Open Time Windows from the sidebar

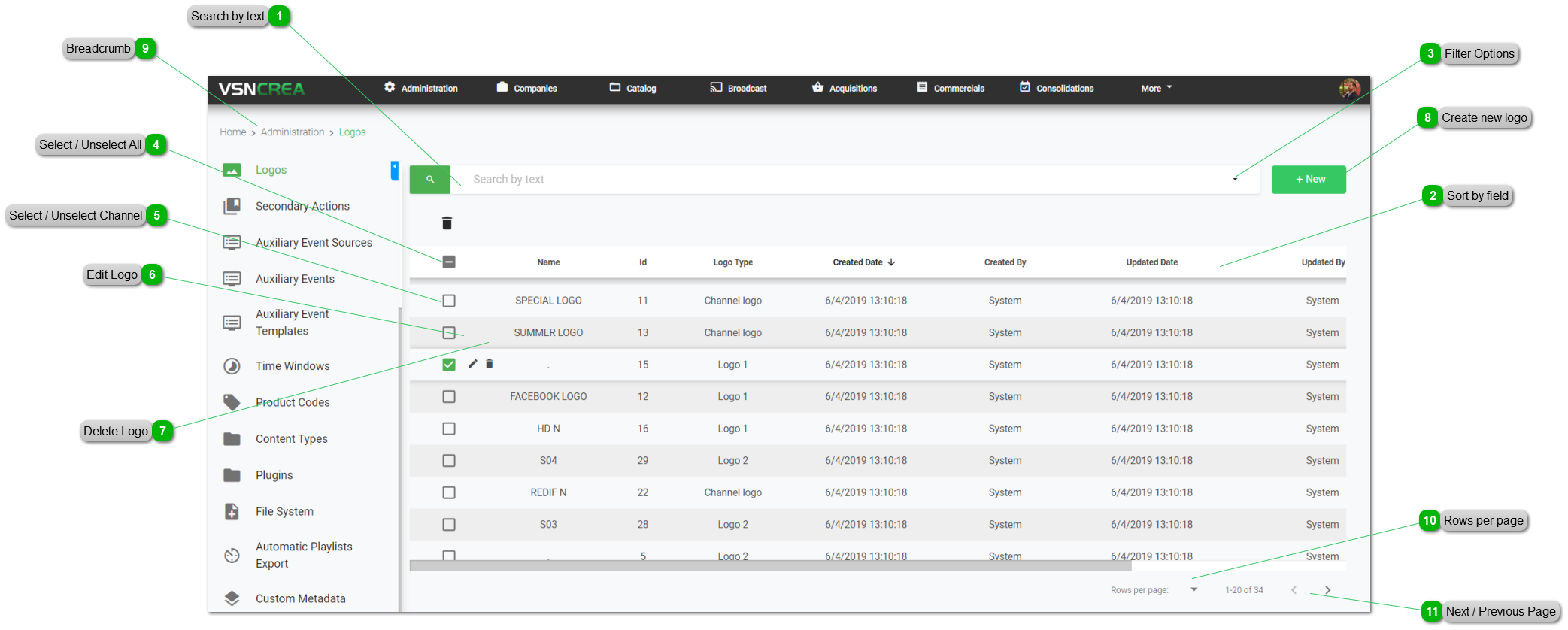coord(292,366)
